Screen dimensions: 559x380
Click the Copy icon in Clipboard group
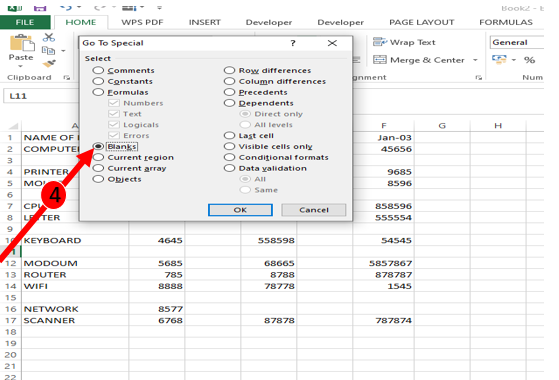(x=48, y=50)
